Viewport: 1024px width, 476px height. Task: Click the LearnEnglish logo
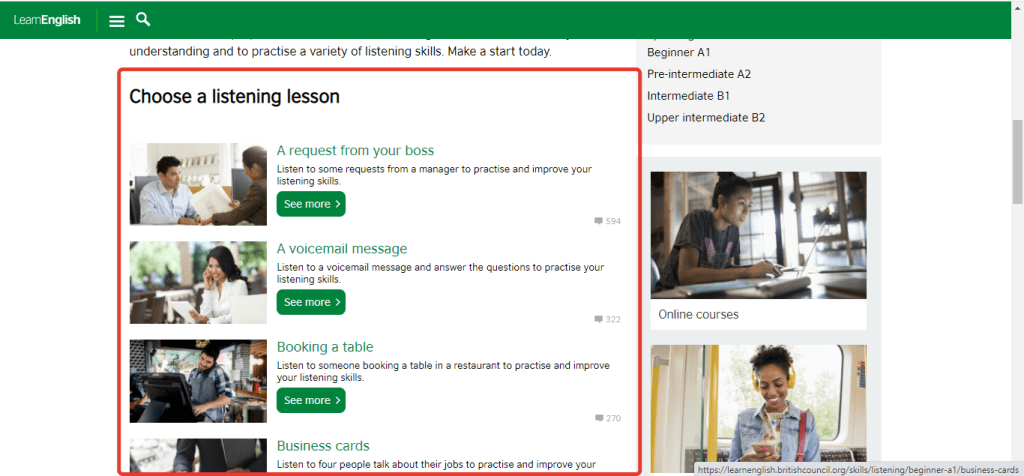pyautogui.click(x=47, y=20)
